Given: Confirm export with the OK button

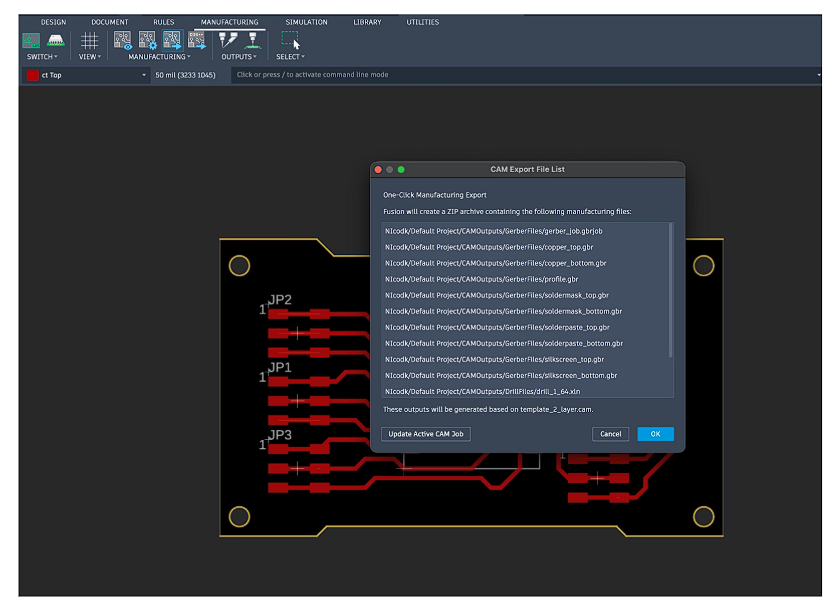Looking at the screenshot, I should [655, 434].
